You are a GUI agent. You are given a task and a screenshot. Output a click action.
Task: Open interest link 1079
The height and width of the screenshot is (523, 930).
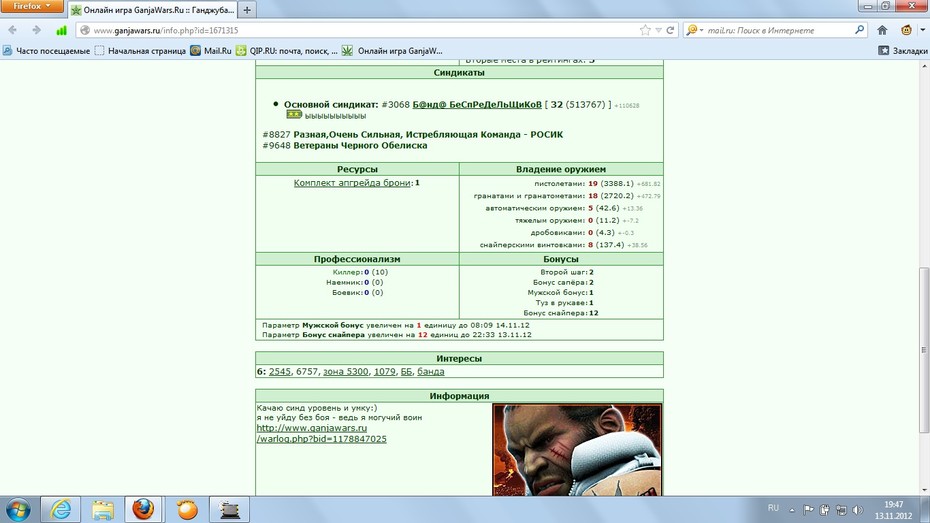coord(384,372)
